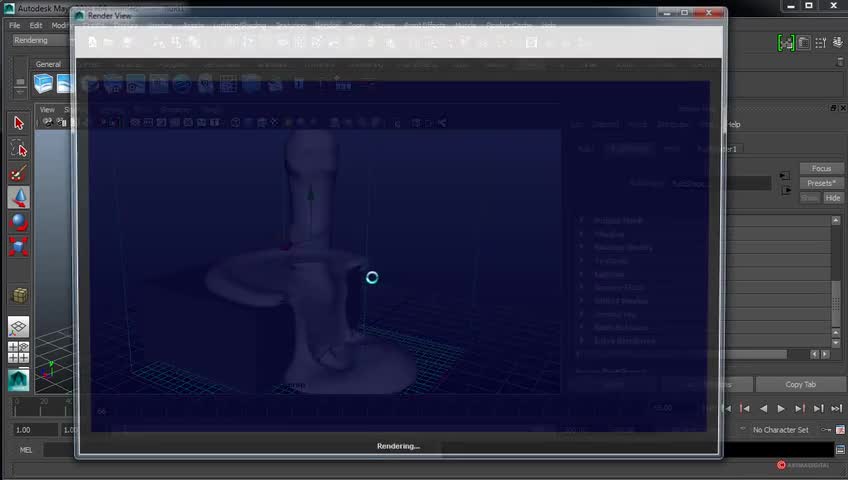848x480 pixels.
Task: Click the Focus button
Action: pos(821,169)
